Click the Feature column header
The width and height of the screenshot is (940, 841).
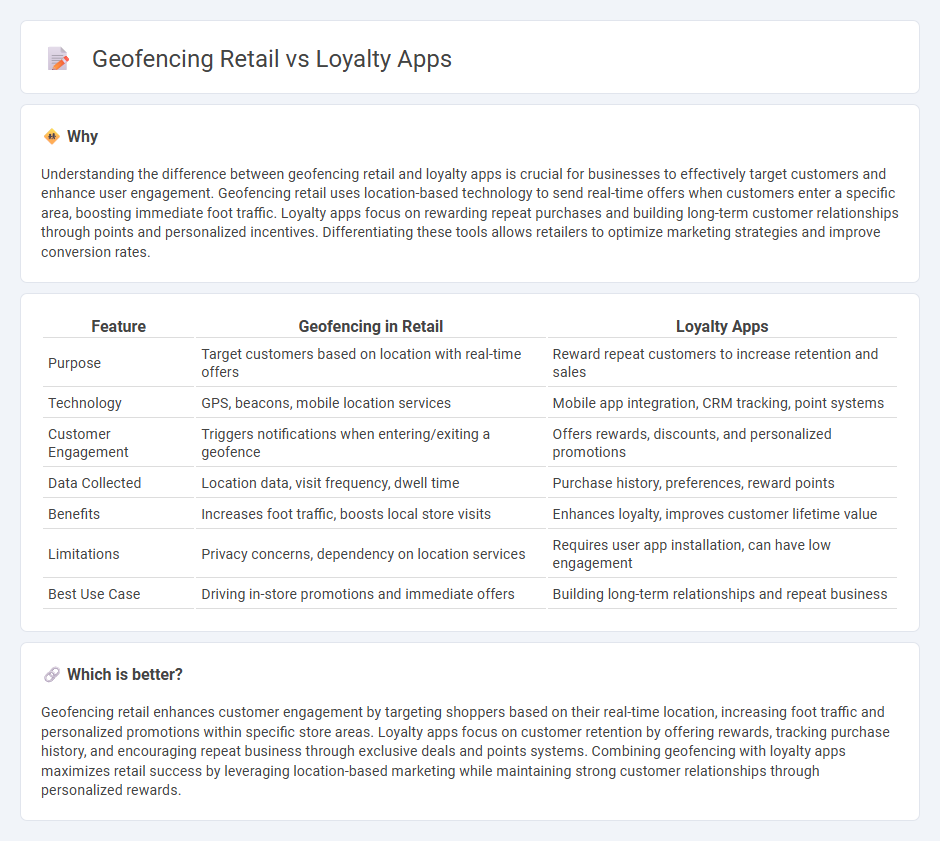click(x=119, y=326)
